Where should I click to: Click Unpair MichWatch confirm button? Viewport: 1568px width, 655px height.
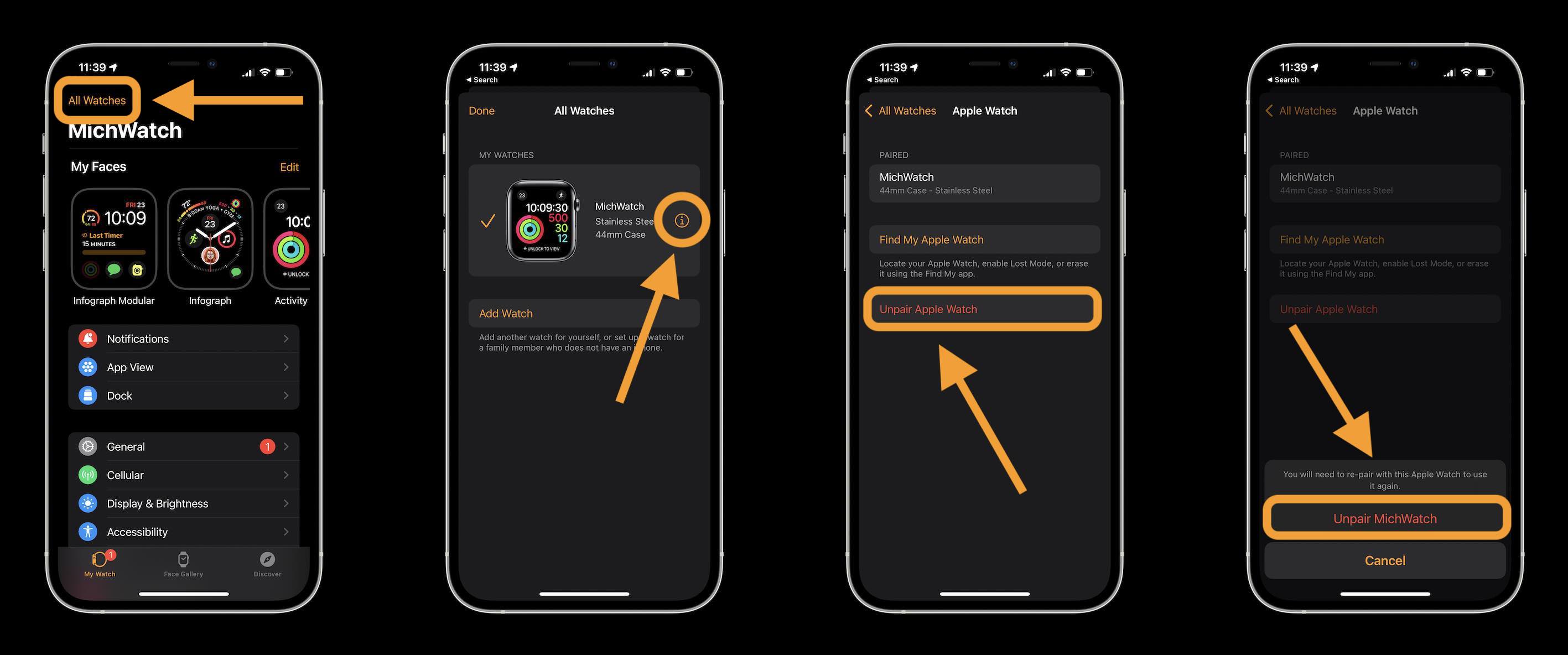point(1383,518)
